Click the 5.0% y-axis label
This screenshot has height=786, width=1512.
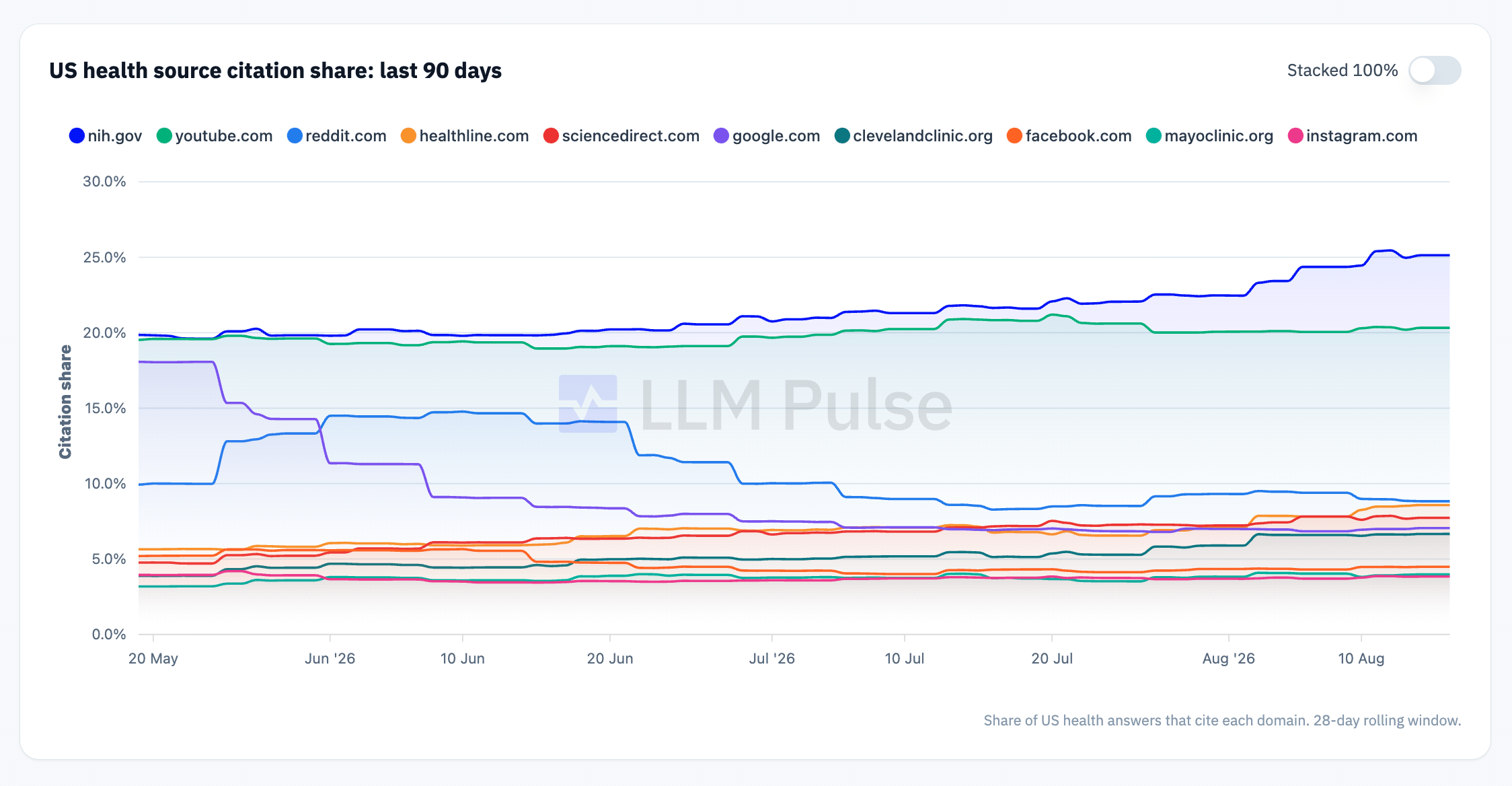109,559
